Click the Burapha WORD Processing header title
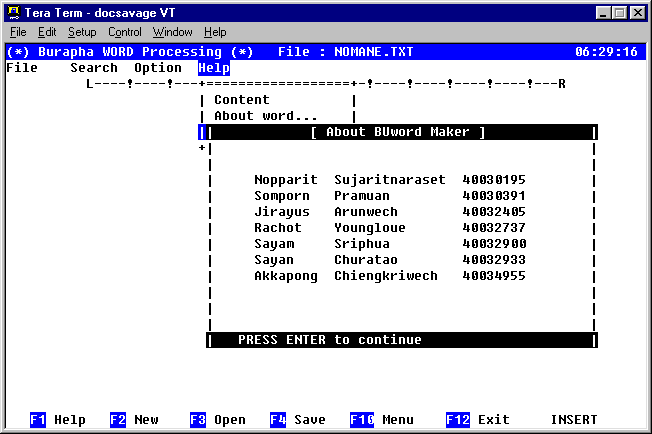 pos(130,52)
